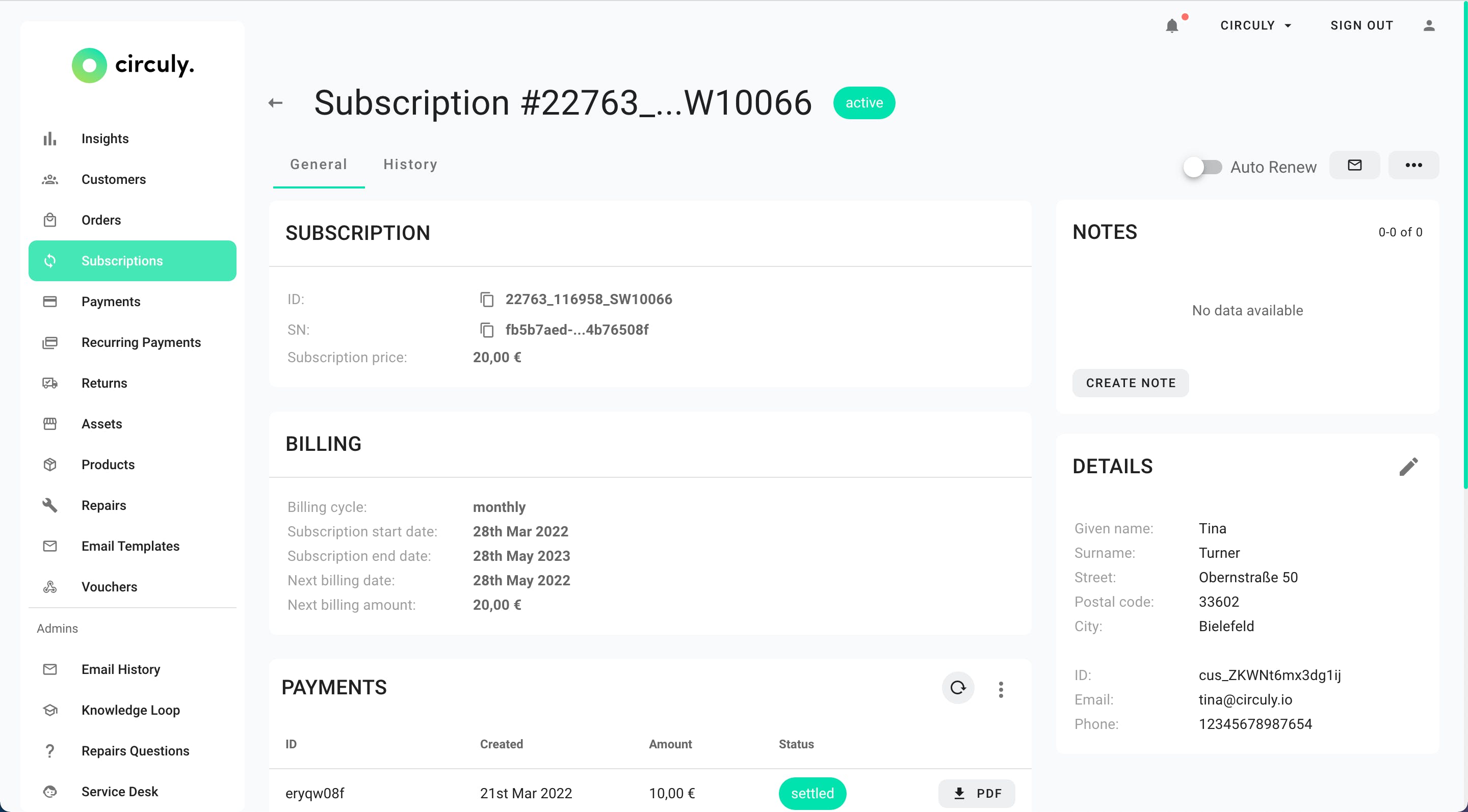Click the payment date 21st Mar 2022
The image size is (1468, 812).
[x=526, y=793]
